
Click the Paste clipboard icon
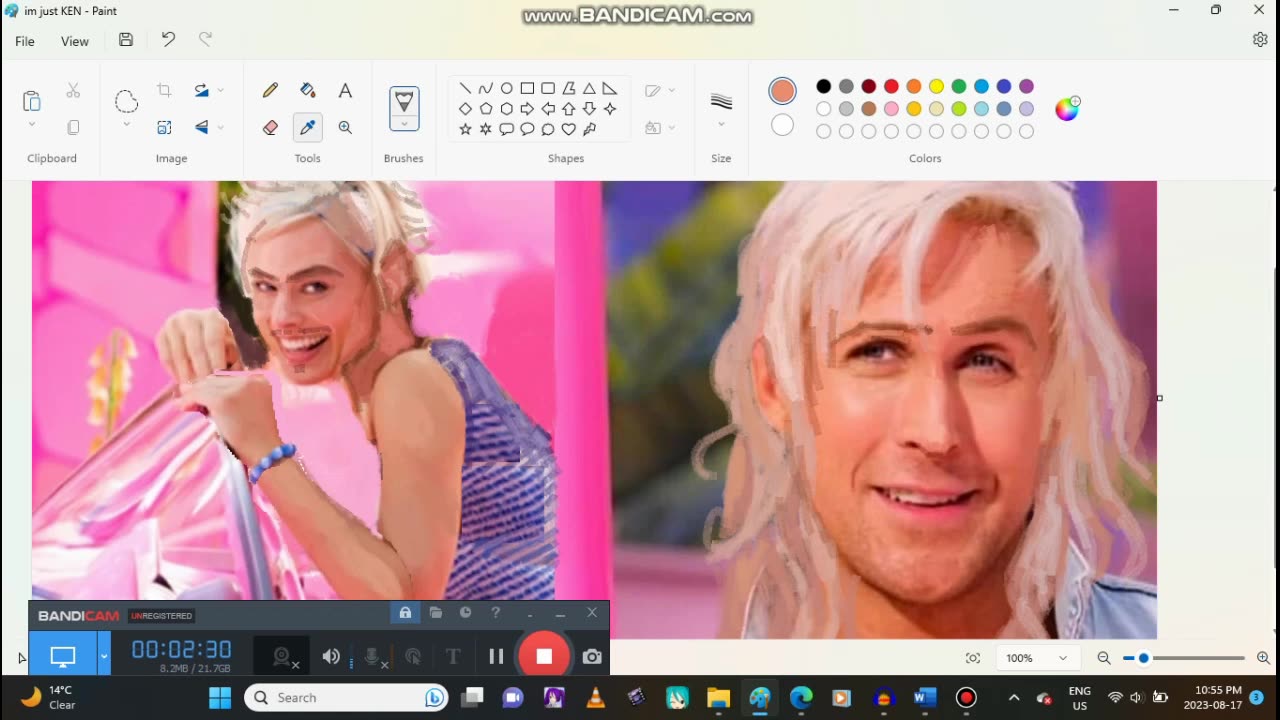pos(32,100)
